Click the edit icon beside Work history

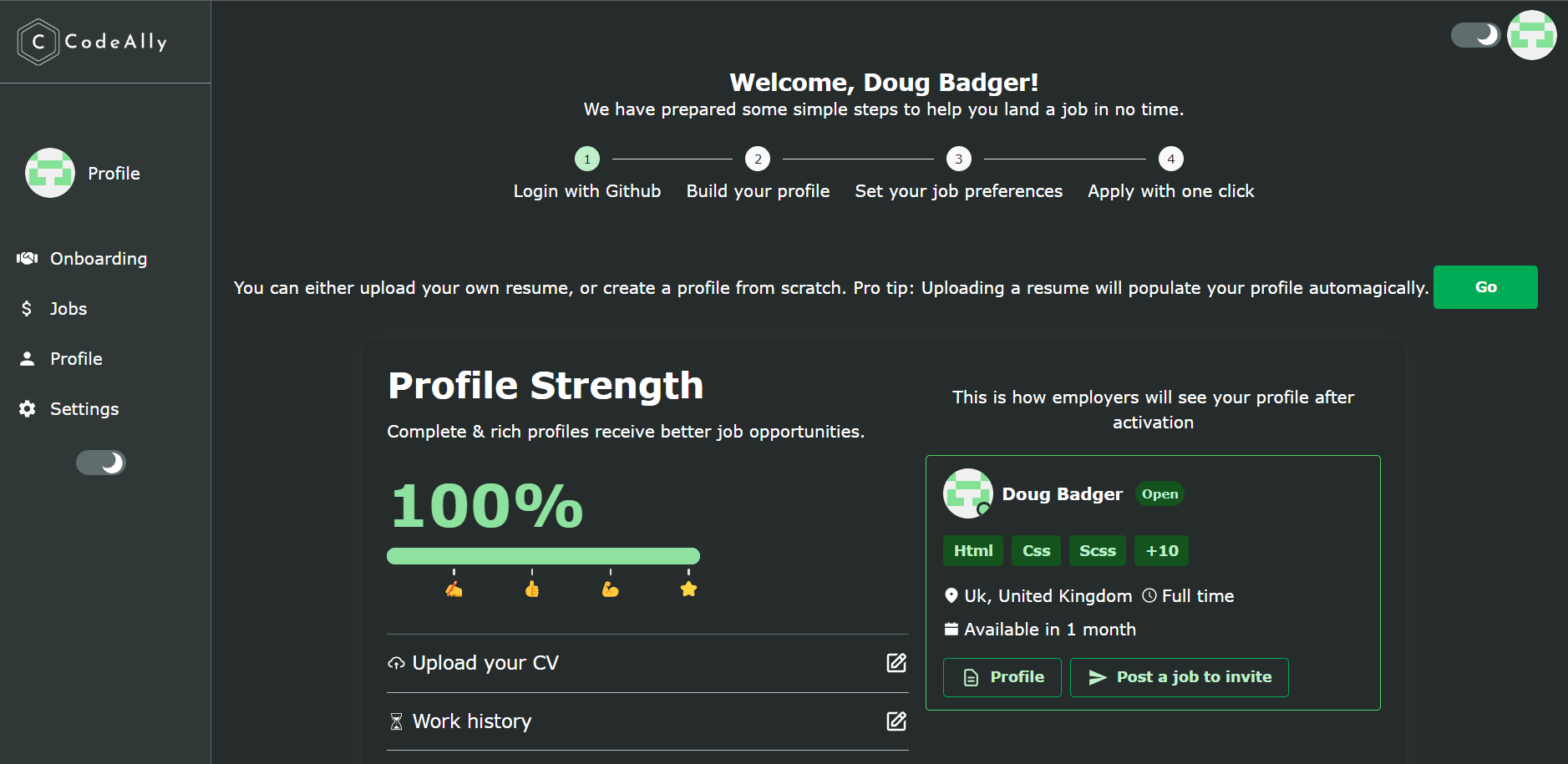point(896,721)
